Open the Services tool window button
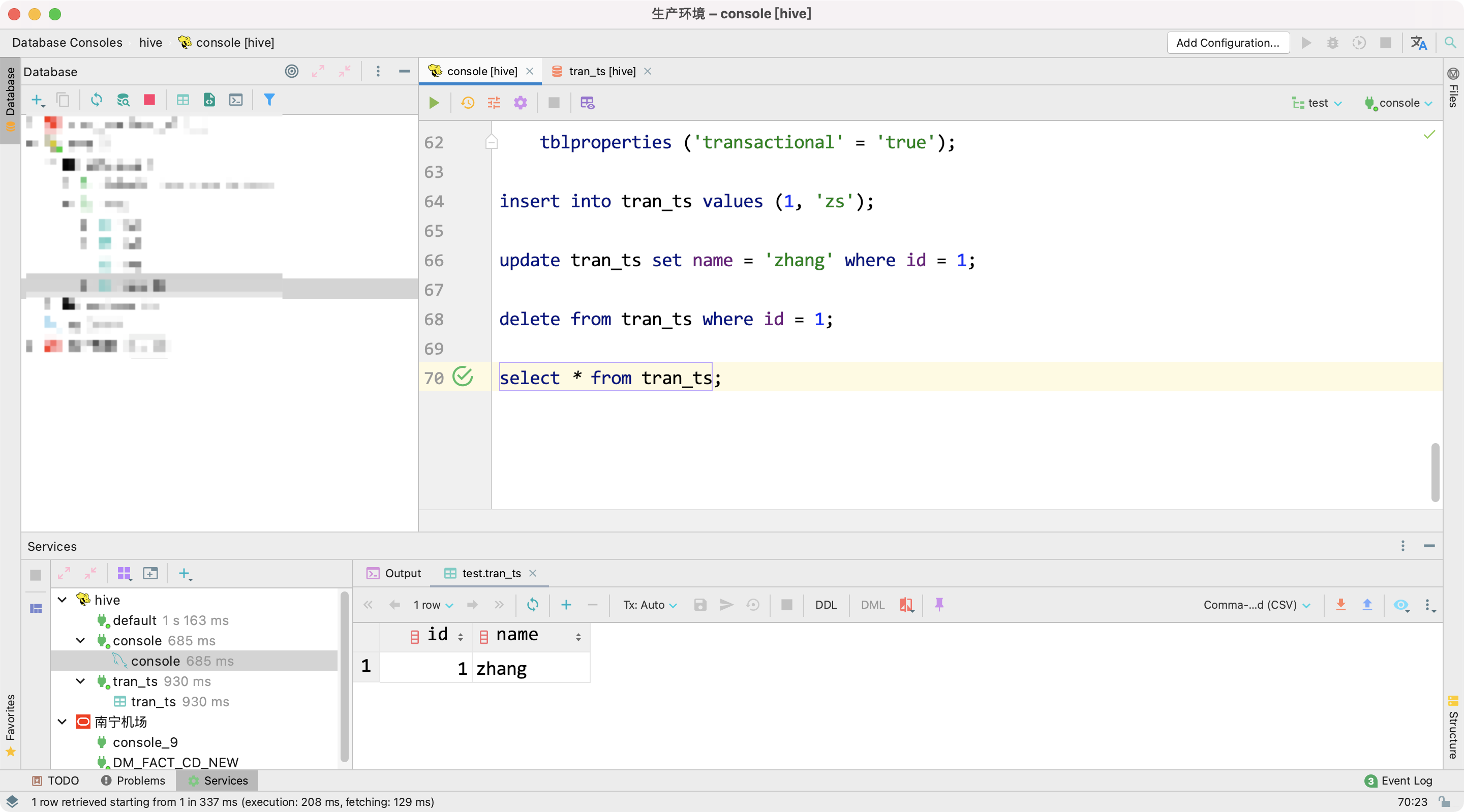 coord(217,780)
